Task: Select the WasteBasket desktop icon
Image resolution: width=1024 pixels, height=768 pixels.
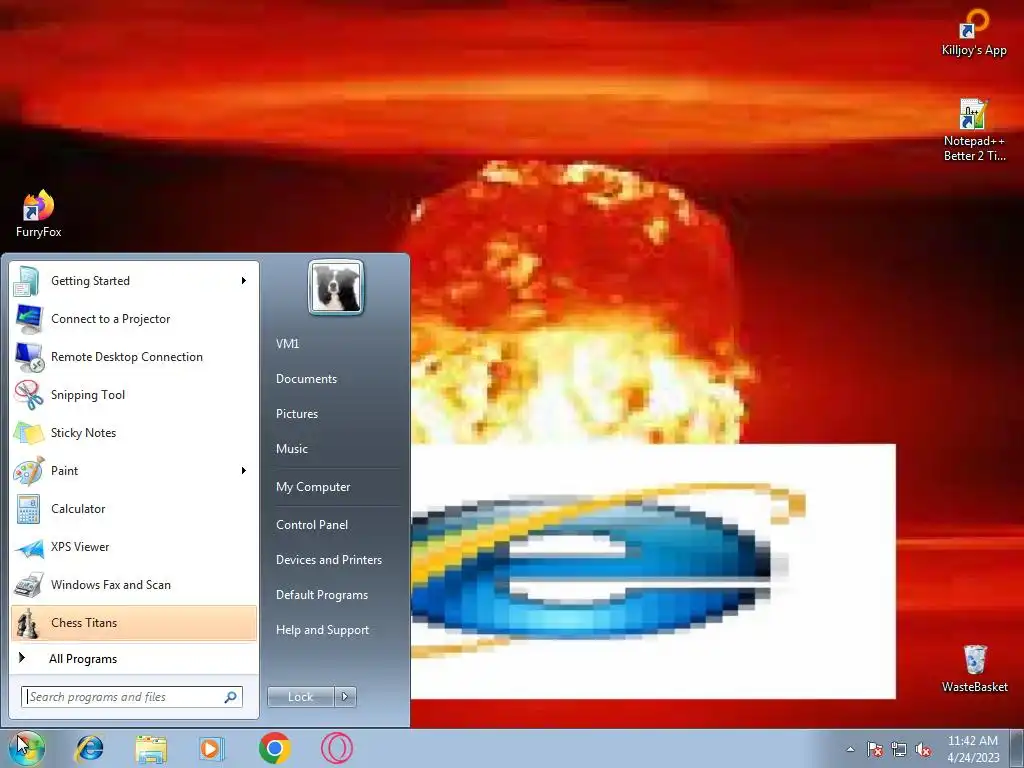Action: click(x=974, y=668)
